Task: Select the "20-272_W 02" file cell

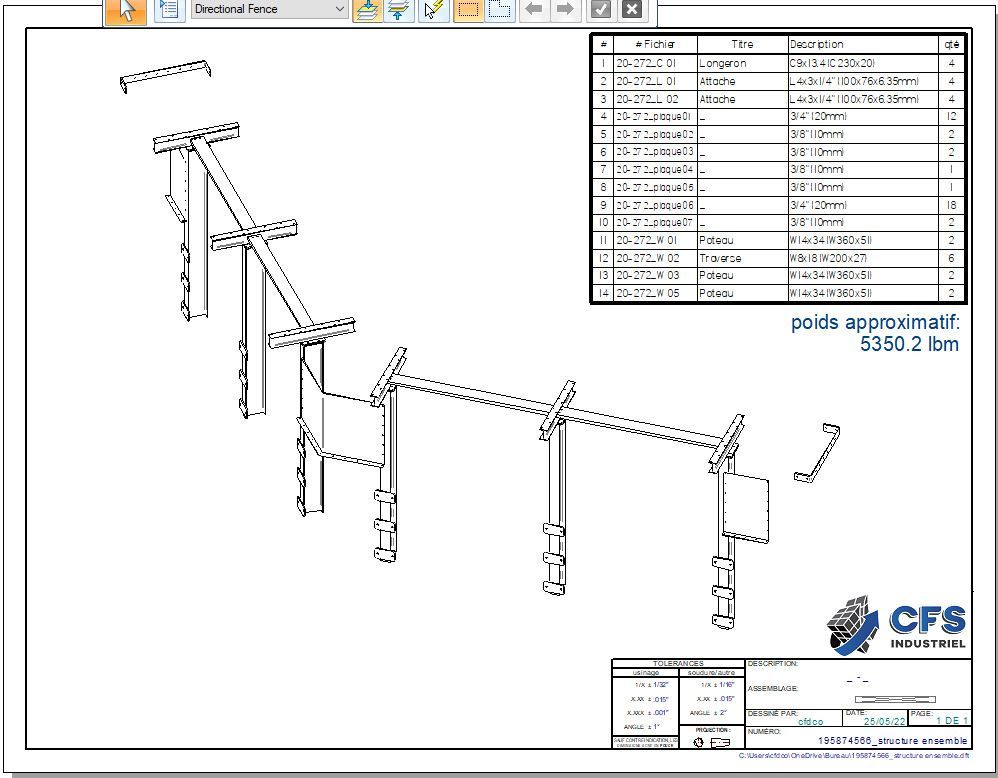Action: point(655,258)
